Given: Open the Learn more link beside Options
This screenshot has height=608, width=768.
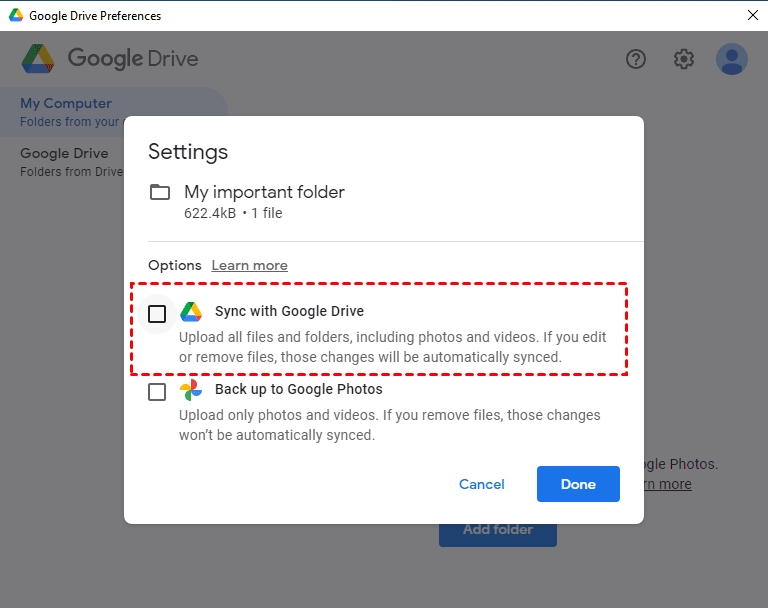Looking at the screenshot, I should 249,266.
